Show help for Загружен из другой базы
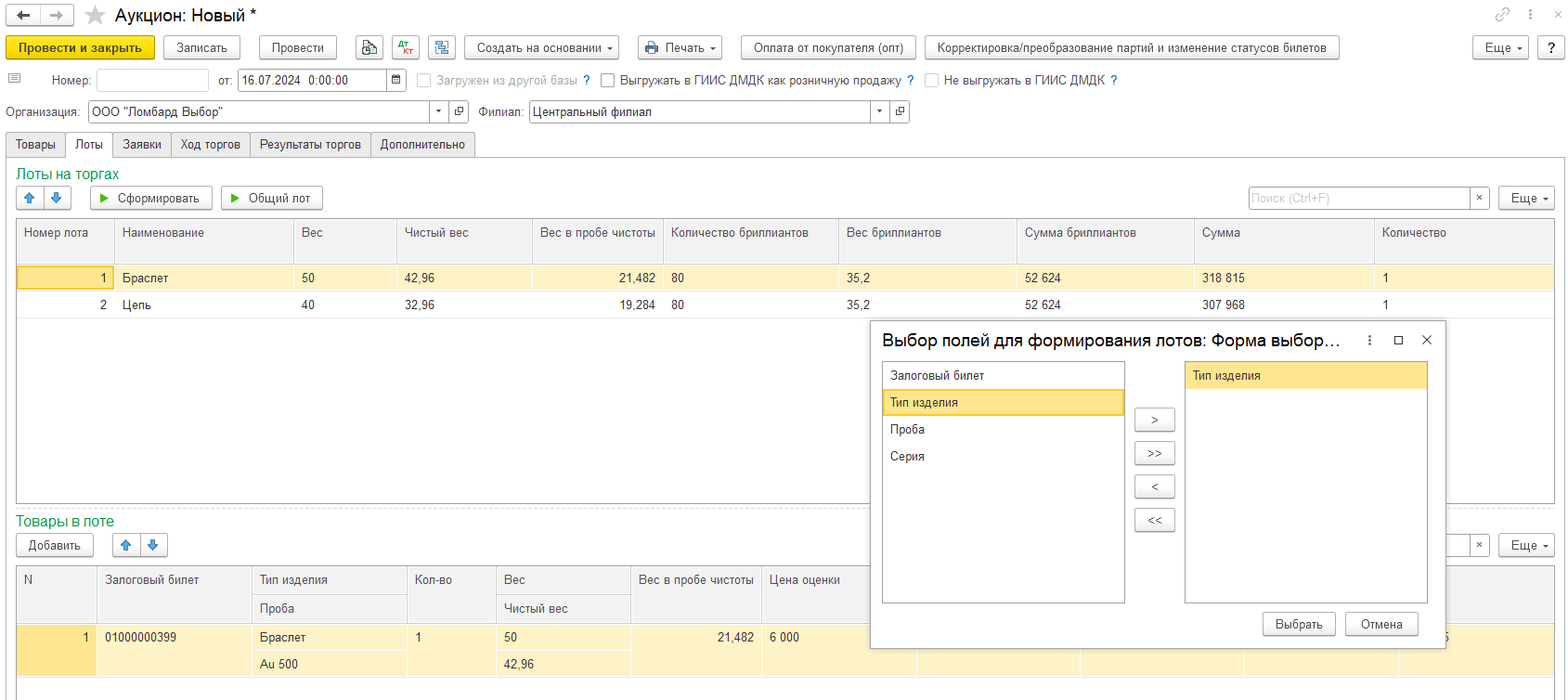This screenshot has width=1568, height=700. (x=587, y=80)
